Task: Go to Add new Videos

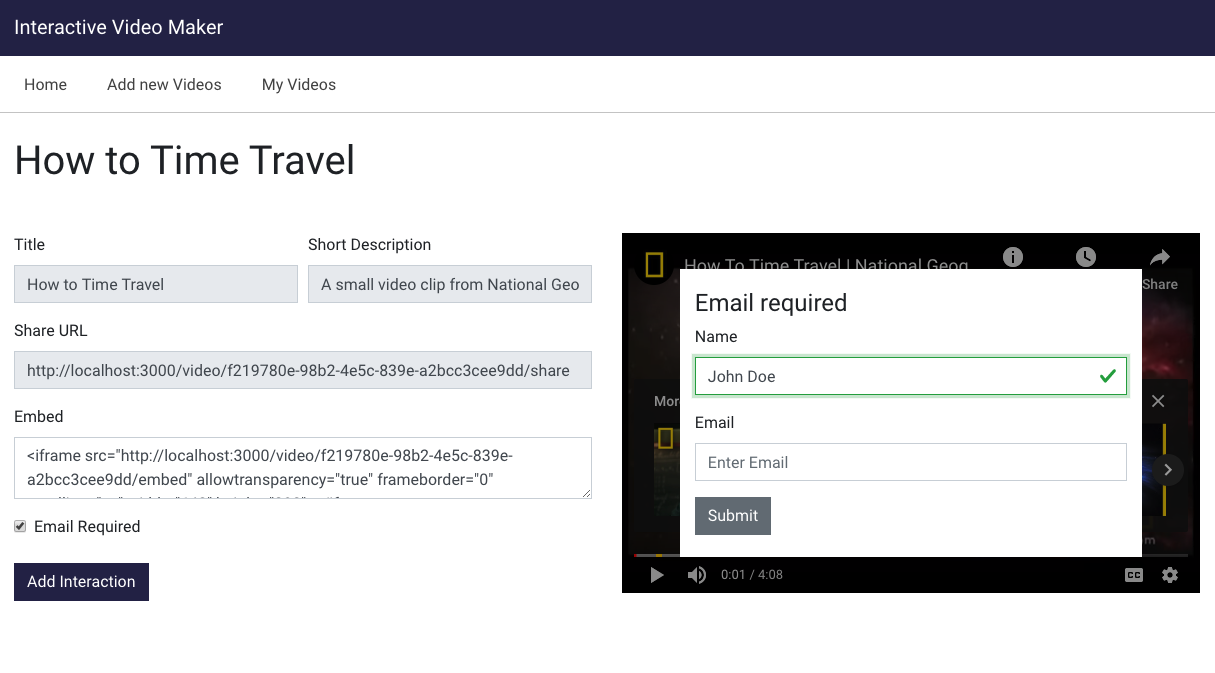Action: pyautogui.click(x=164, y=85)
